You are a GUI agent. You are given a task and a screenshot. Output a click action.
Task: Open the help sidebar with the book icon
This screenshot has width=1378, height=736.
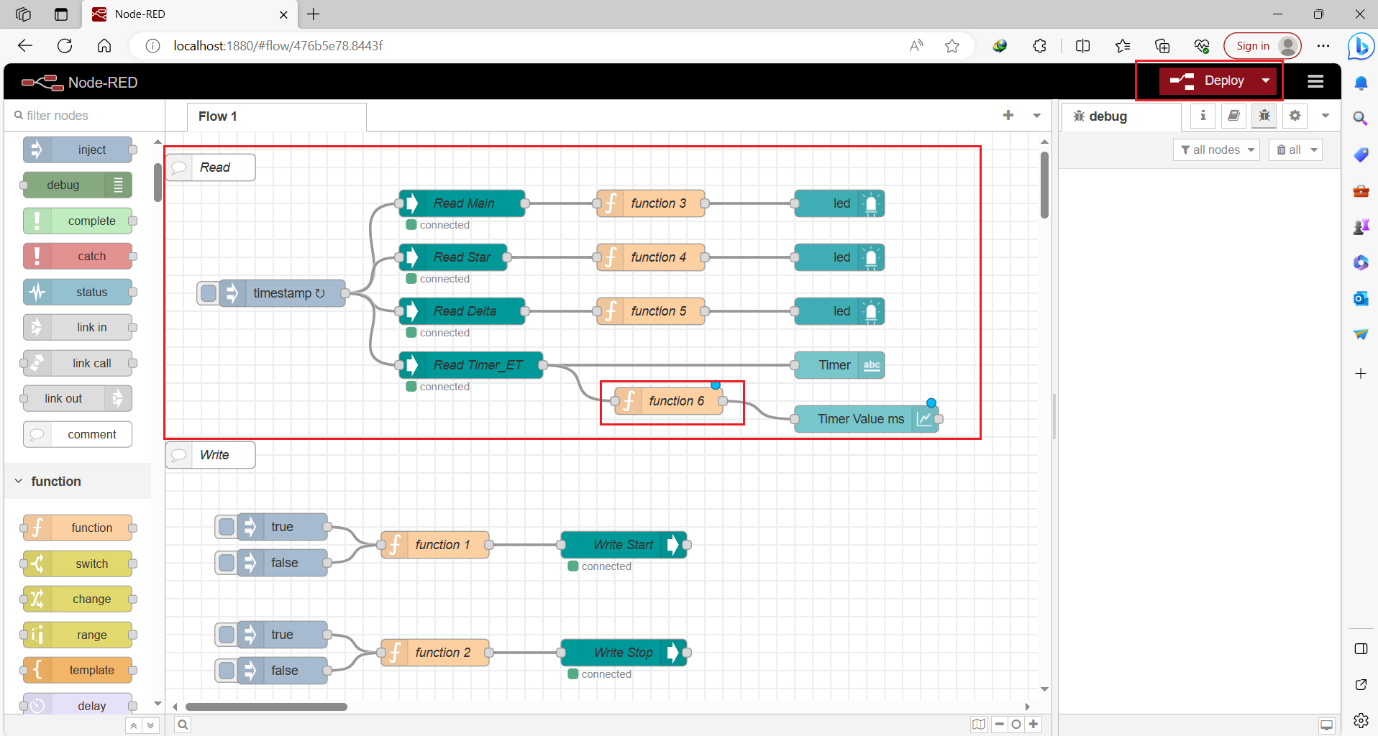(1233, 116)
